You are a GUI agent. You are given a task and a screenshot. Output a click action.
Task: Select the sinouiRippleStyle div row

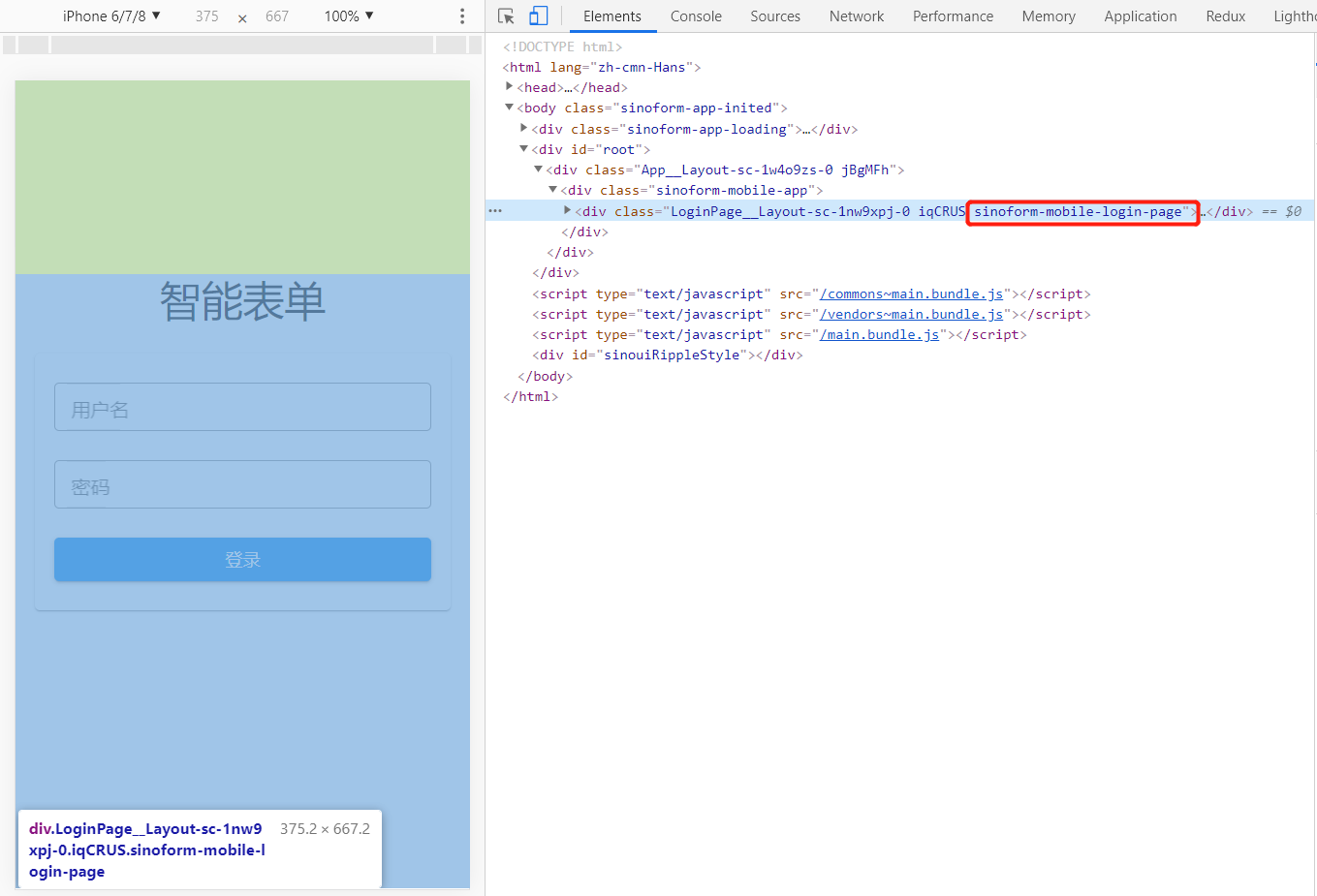(667, 355)
